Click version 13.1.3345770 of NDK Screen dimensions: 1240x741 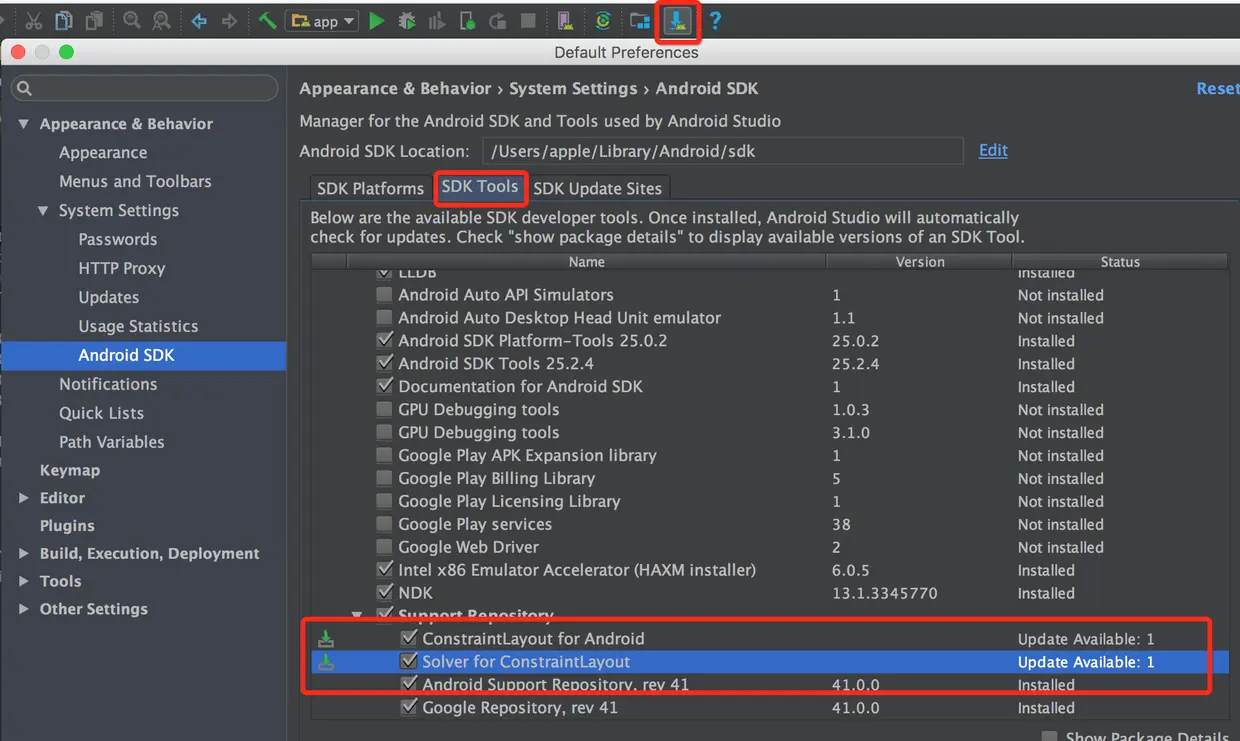(x=884, y=594)
